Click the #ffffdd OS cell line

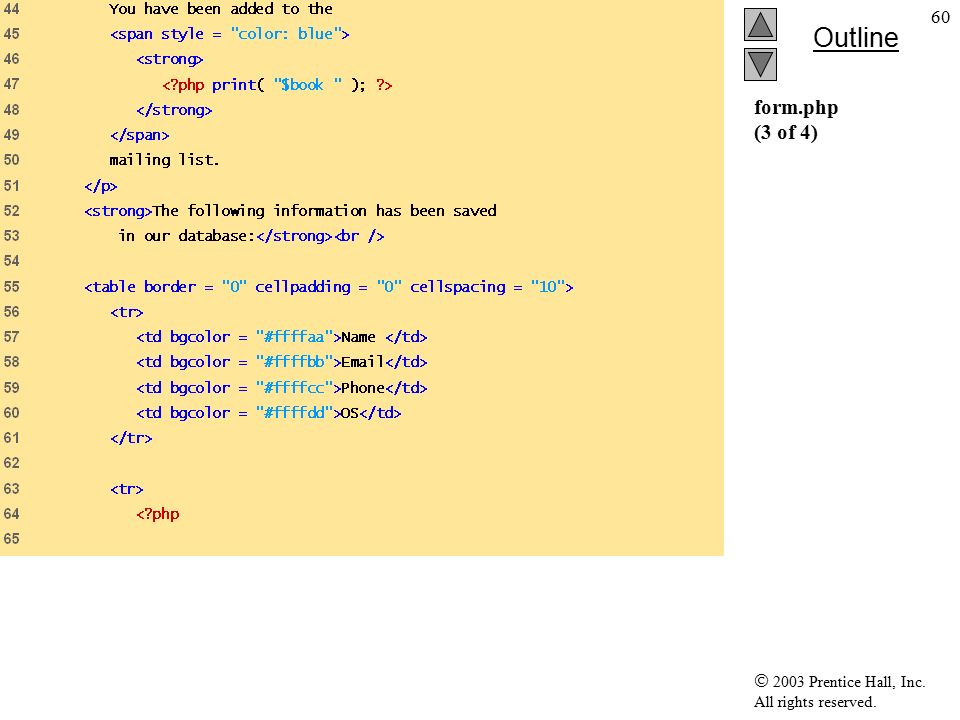269,413
